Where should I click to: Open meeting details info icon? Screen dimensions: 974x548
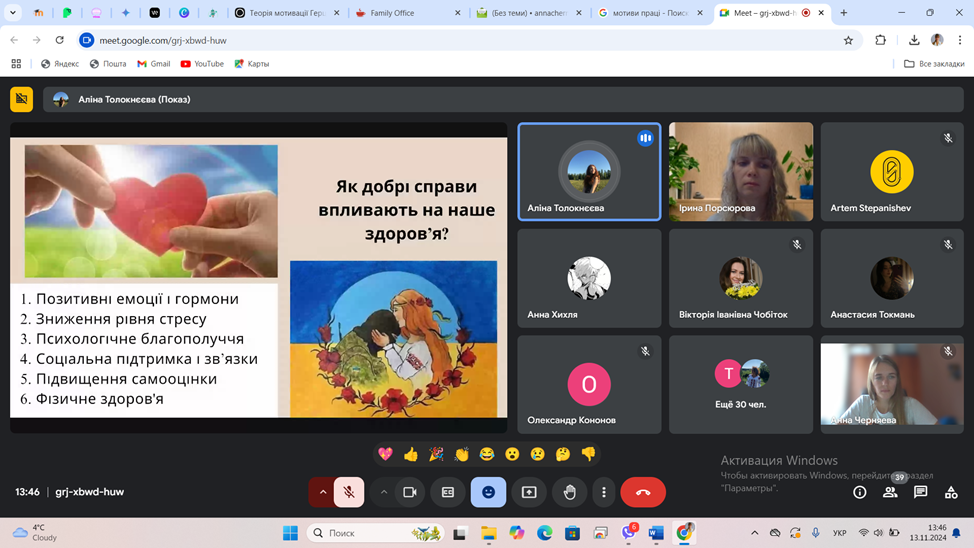point(859,492)
